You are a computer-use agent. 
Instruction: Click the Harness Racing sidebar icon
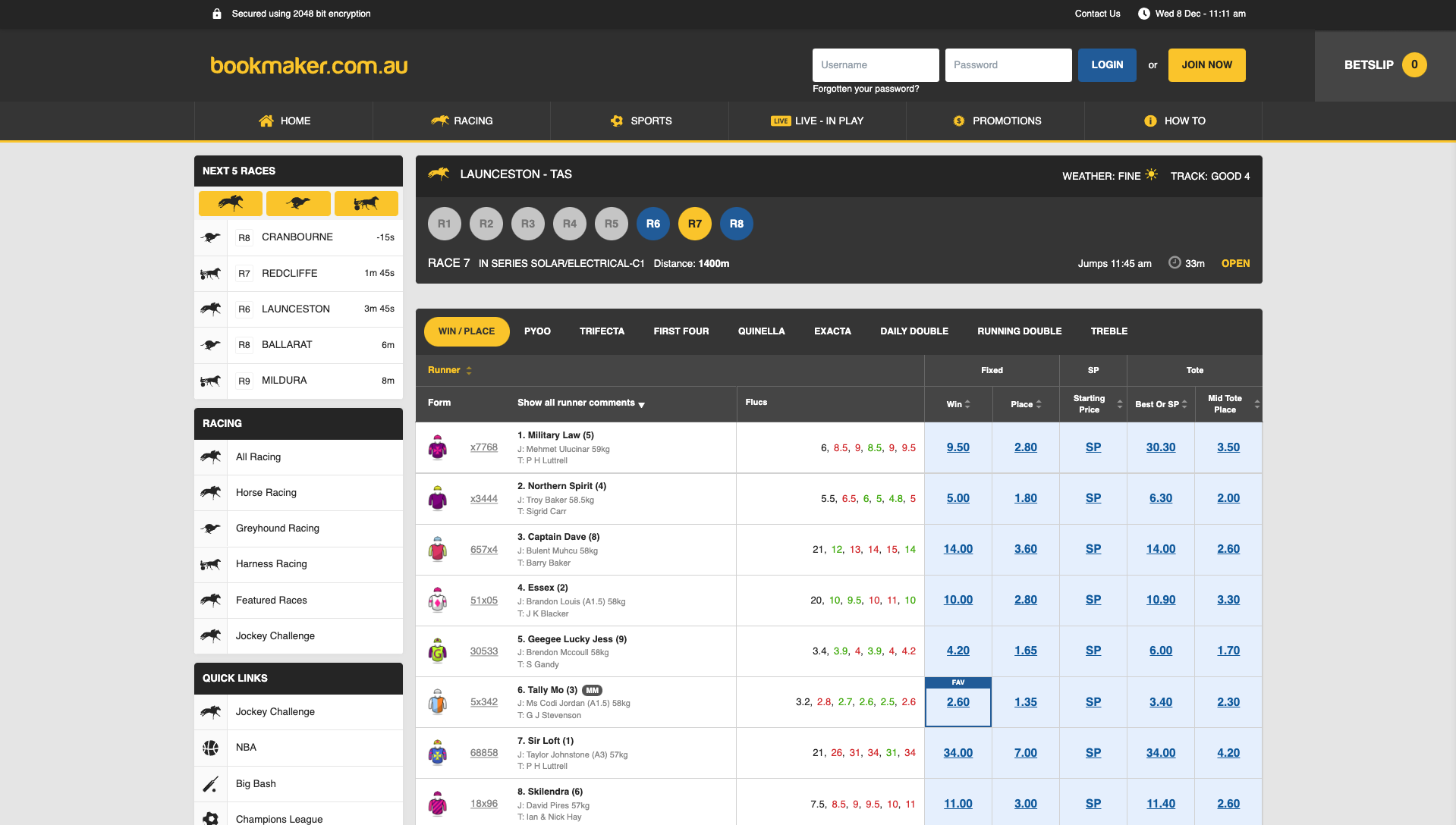(211, 564)
